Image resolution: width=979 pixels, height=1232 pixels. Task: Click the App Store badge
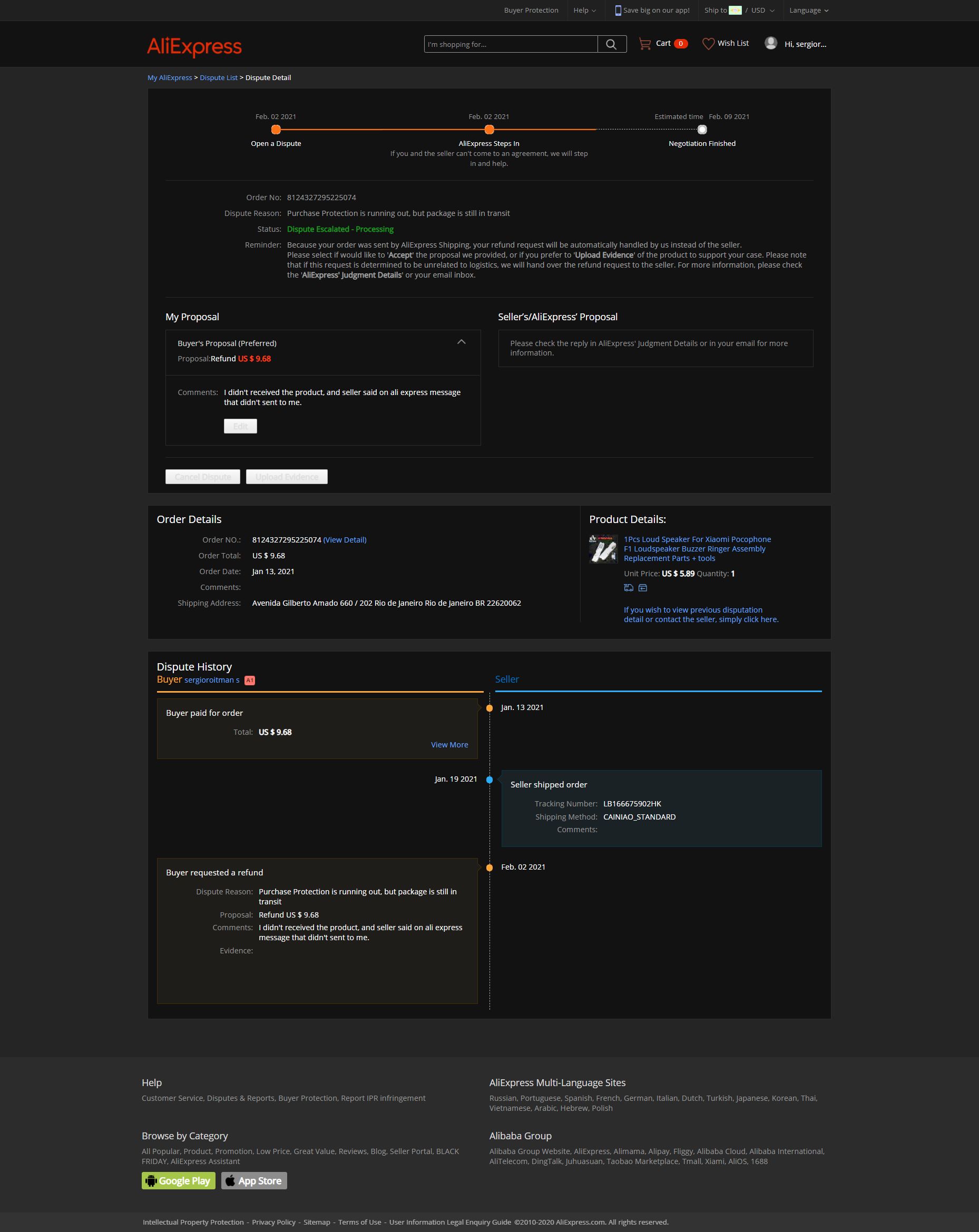pyautogui.click(x=254, y=1180)
